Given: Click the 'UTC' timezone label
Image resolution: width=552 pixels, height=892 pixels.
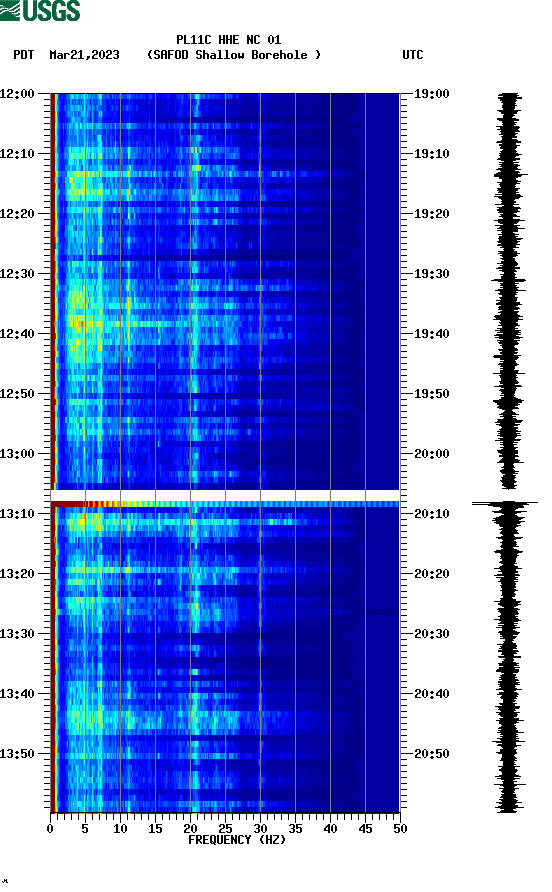Looking at the screenshot, I should tap(413, 55).
